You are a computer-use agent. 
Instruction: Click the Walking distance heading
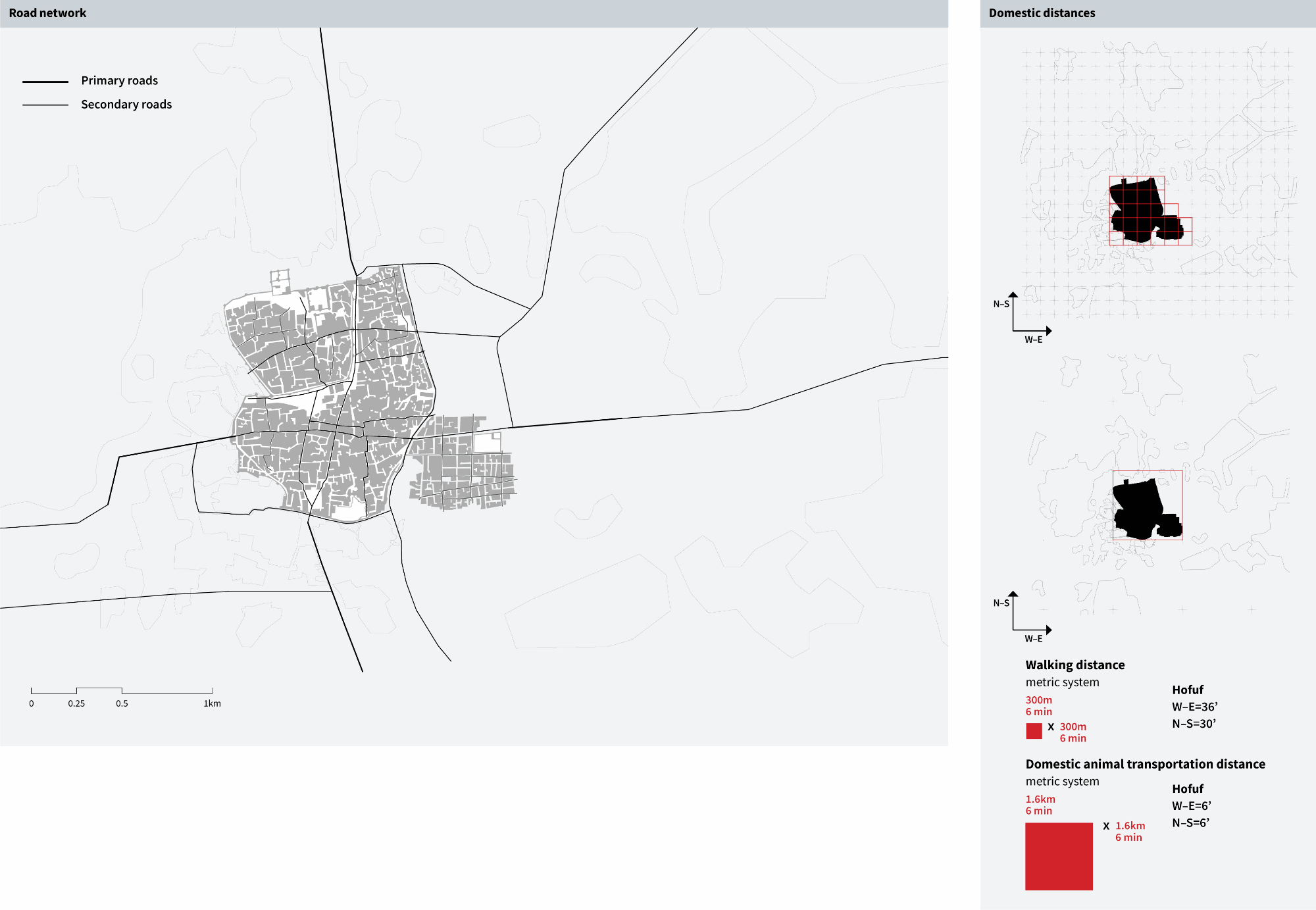(1075, 665)
